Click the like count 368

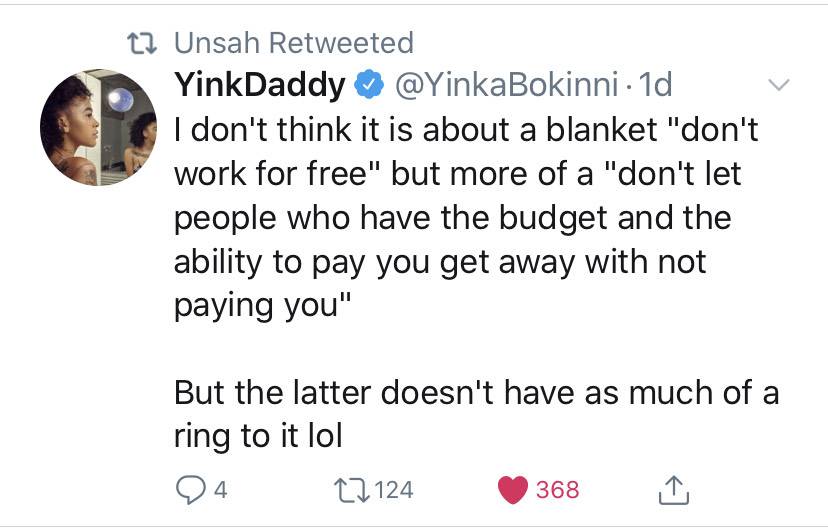click(x=558, y=490)
